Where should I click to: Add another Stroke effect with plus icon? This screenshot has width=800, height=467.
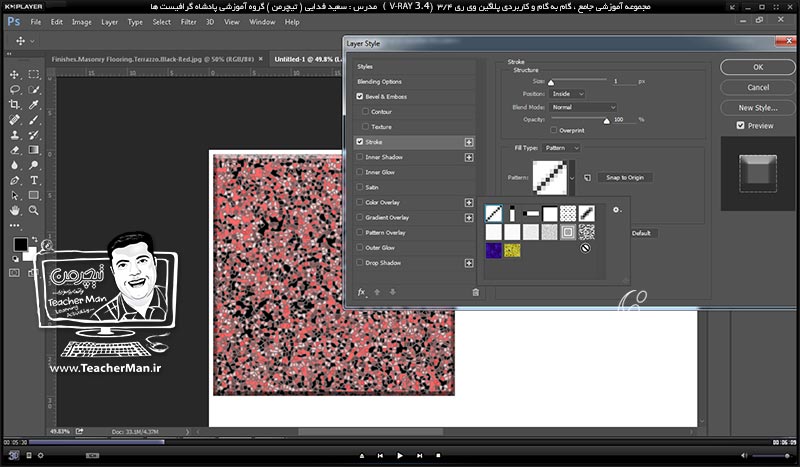pos(469,142)
